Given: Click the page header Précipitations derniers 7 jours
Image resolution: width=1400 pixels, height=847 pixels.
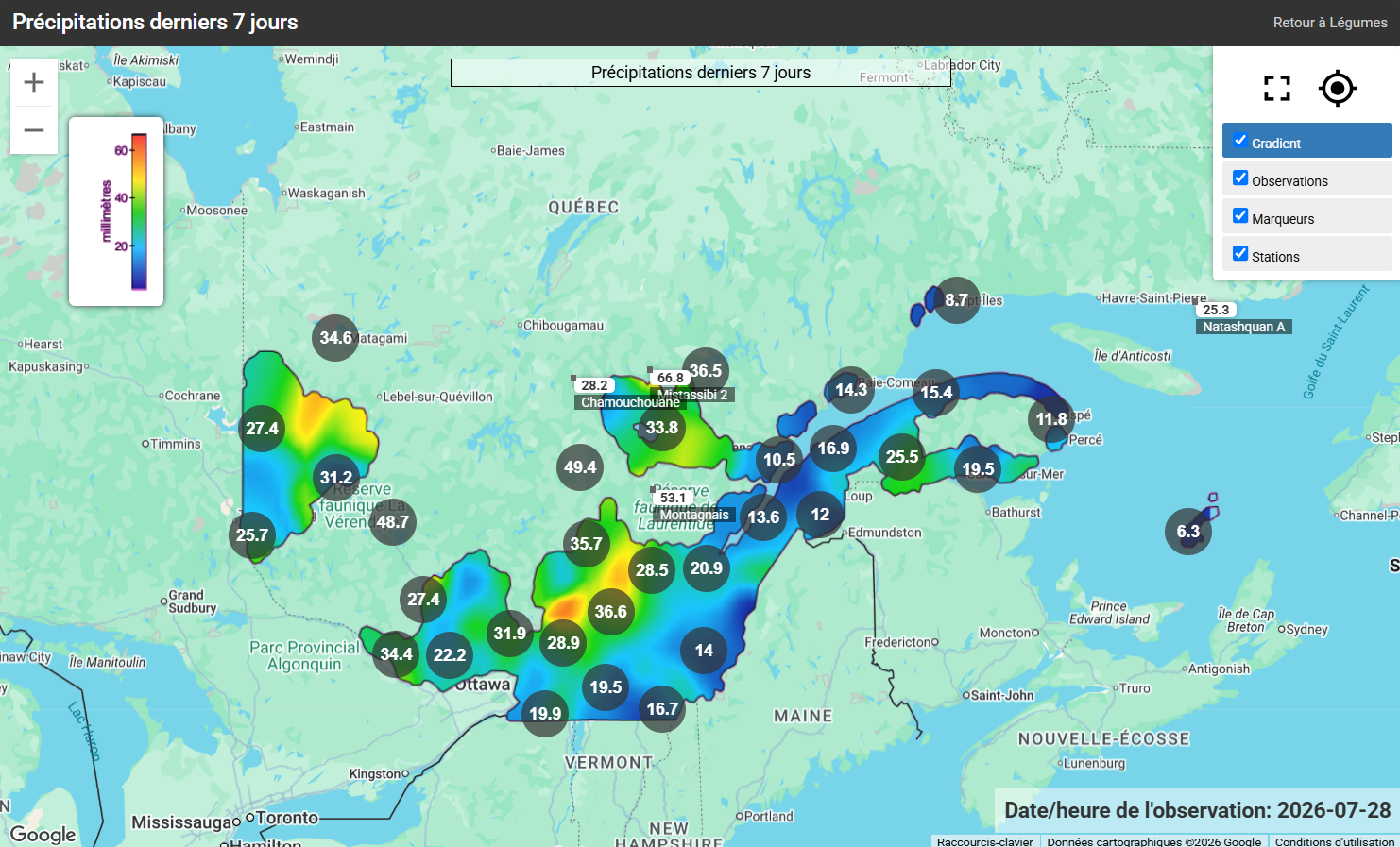Looking at the screenshot, I should [x=155, y=23].
